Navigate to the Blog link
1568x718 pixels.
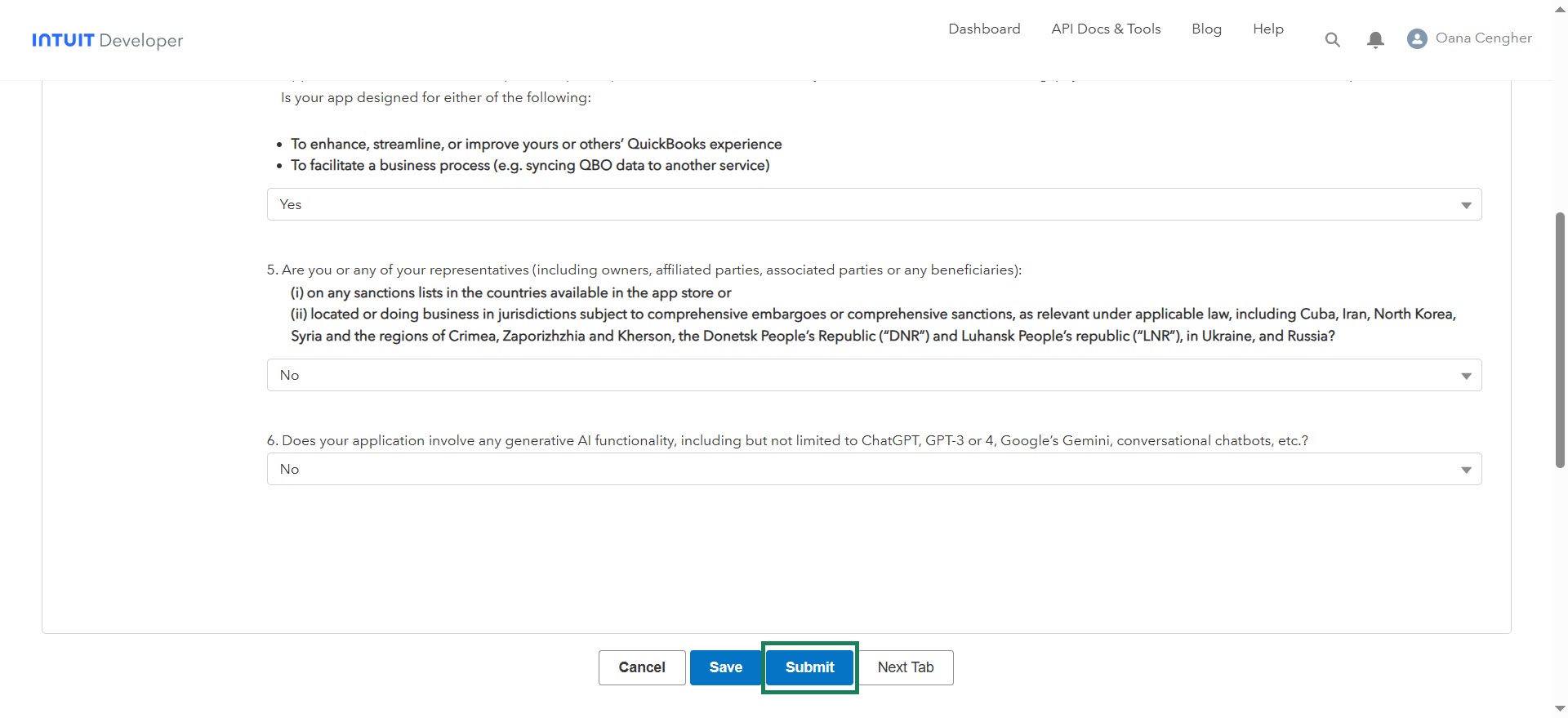pos(1206,29)
